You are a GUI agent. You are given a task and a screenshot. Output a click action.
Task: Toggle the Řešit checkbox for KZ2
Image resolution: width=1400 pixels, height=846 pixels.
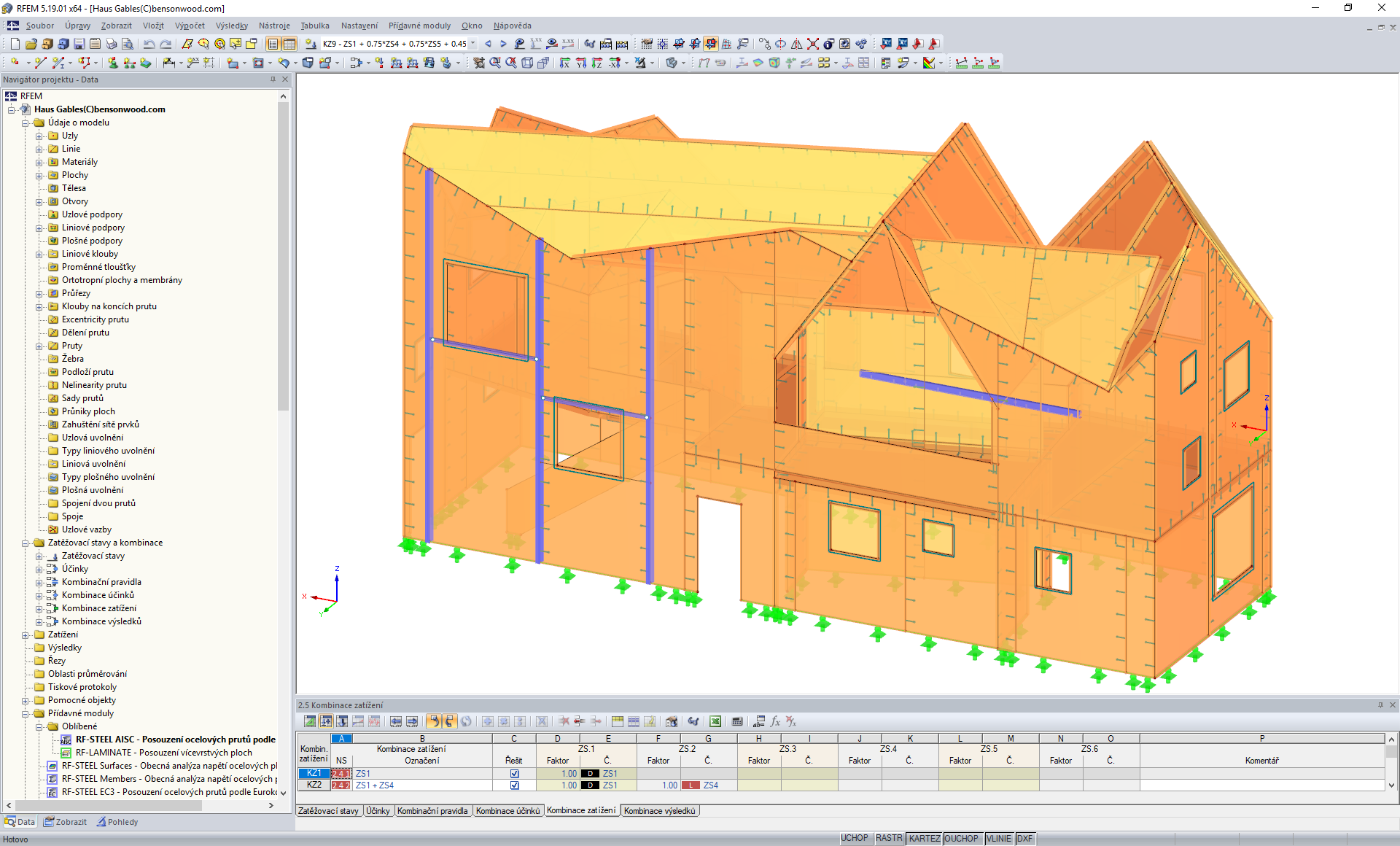[x=515, y=785]
